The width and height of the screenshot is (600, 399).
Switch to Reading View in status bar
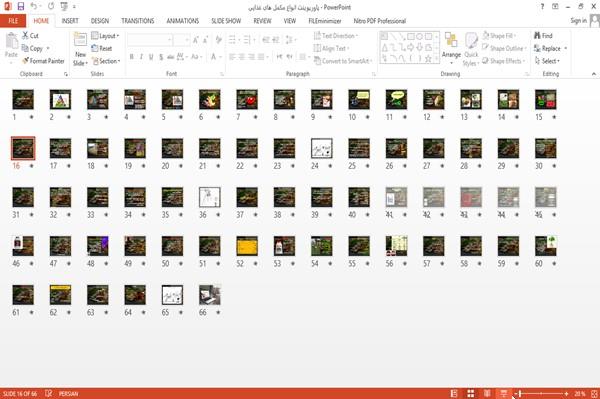pos(487,393)
